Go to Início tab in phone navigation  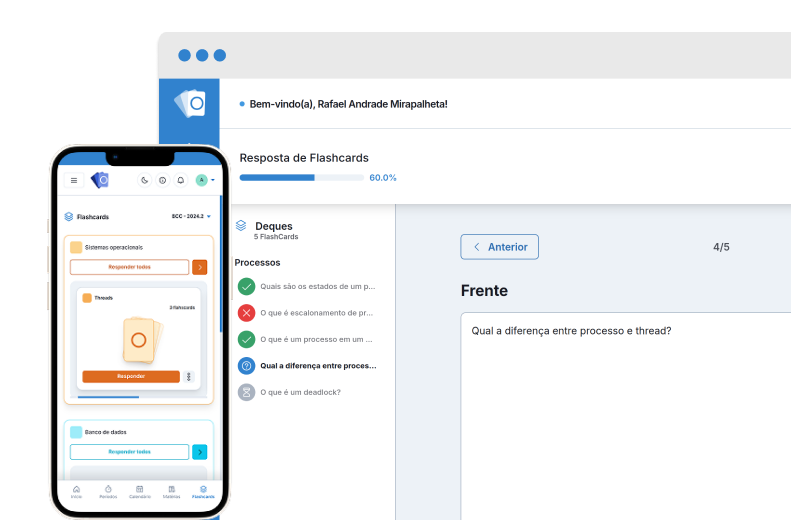76,491
